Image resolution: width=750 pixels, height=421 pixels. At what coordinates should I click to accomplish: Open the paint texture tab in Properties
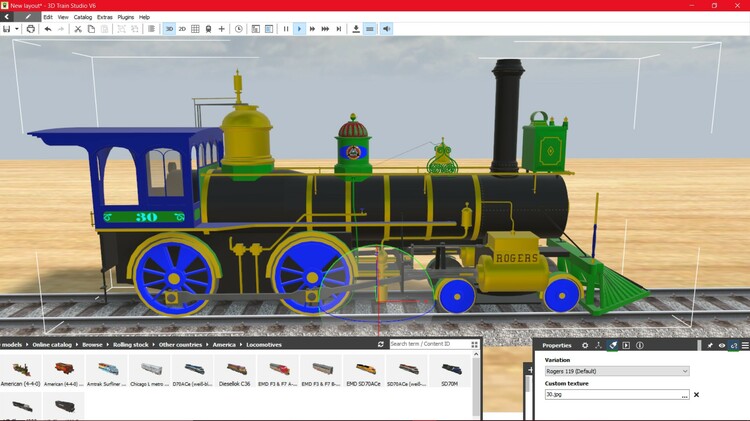(x=612, y=345)
